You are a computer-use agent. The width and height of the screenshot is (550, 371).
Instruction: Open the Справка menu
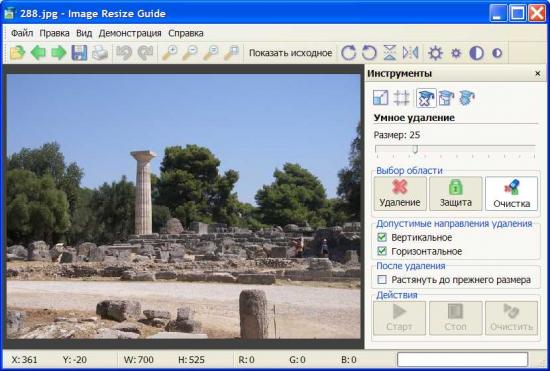186,33
